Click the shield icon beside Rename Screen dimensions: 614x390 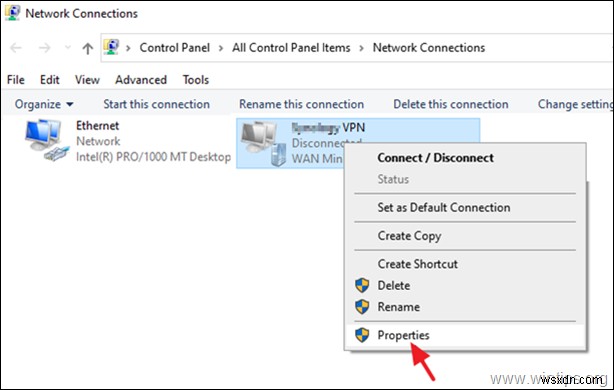pos(362,307)
